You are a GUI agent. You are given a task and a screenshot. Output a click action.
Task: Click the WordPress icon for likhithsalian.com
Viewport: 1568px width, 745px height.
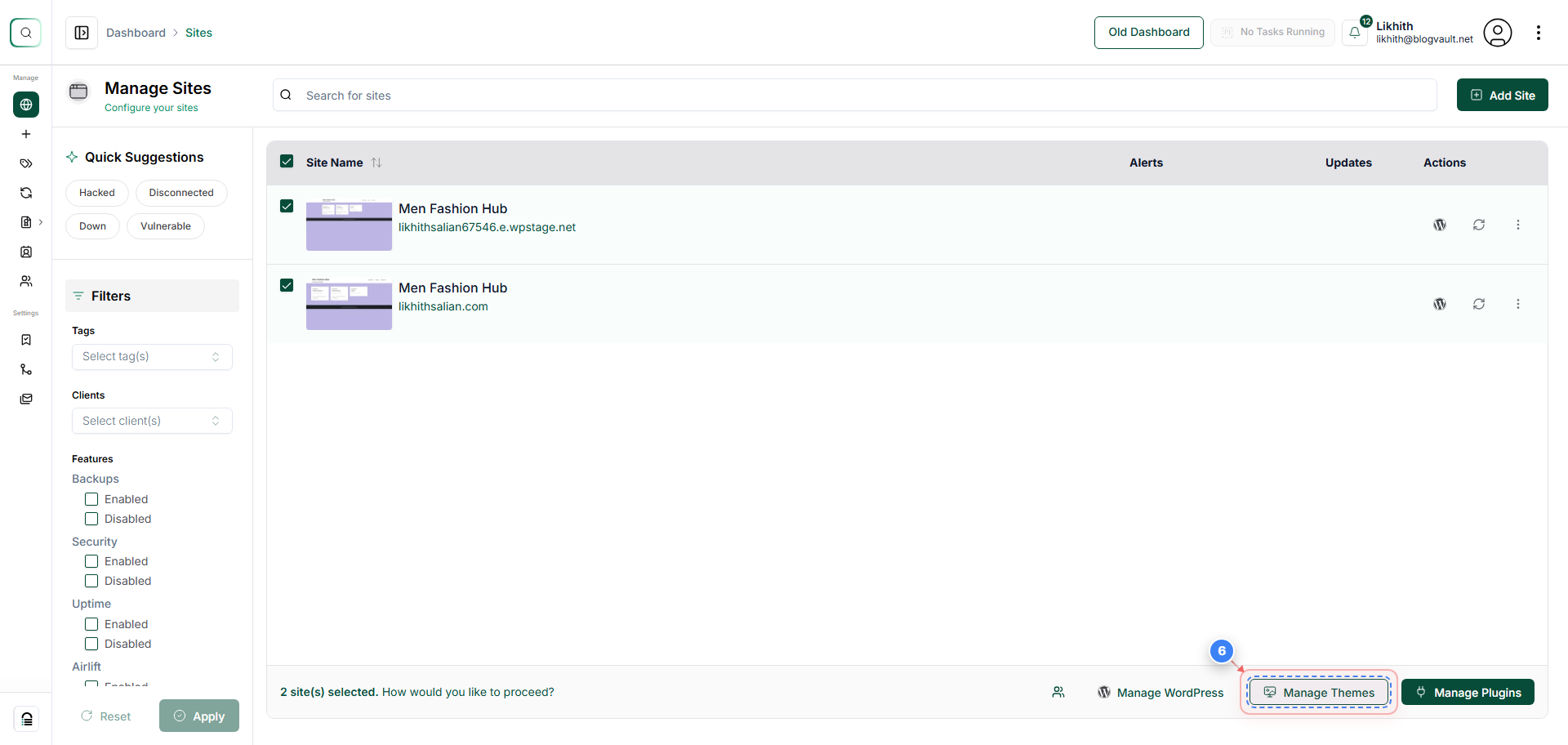[1440, 303]
